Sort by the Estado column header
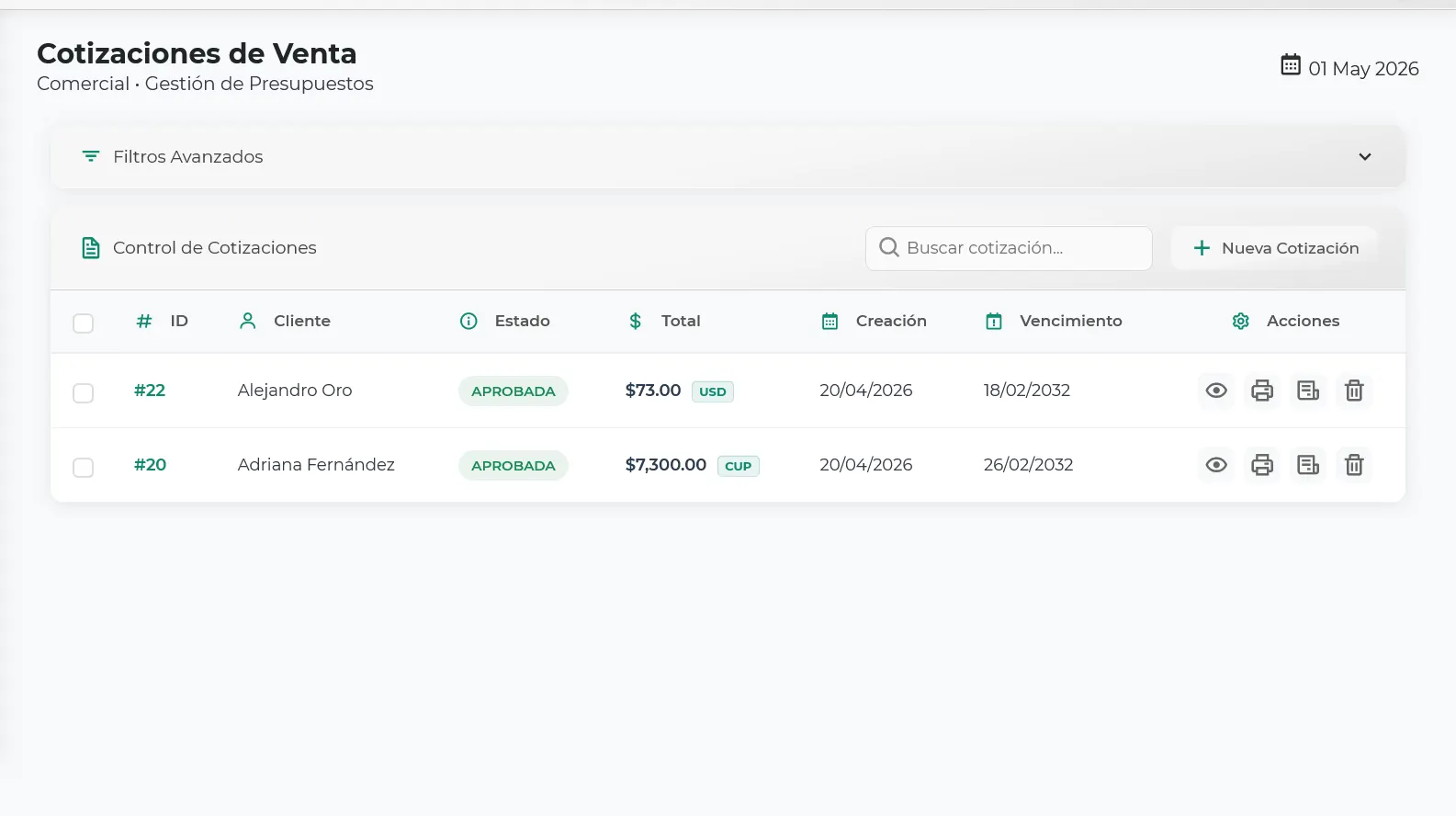This screenshot has width=1456, height=816. [523, 321]
